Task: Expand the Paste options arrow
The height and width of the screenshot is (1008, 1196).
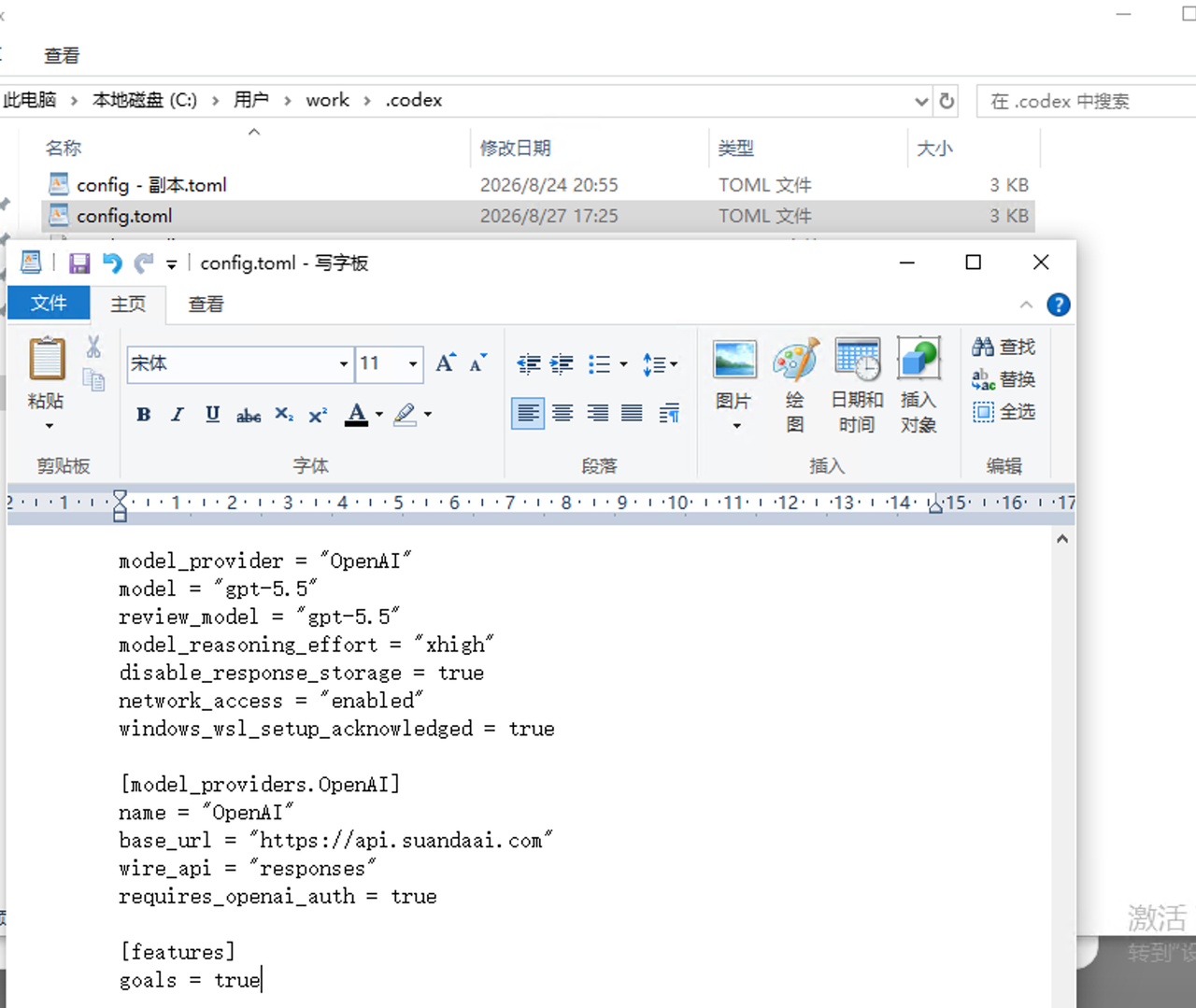Action: [x=49, y=426]
